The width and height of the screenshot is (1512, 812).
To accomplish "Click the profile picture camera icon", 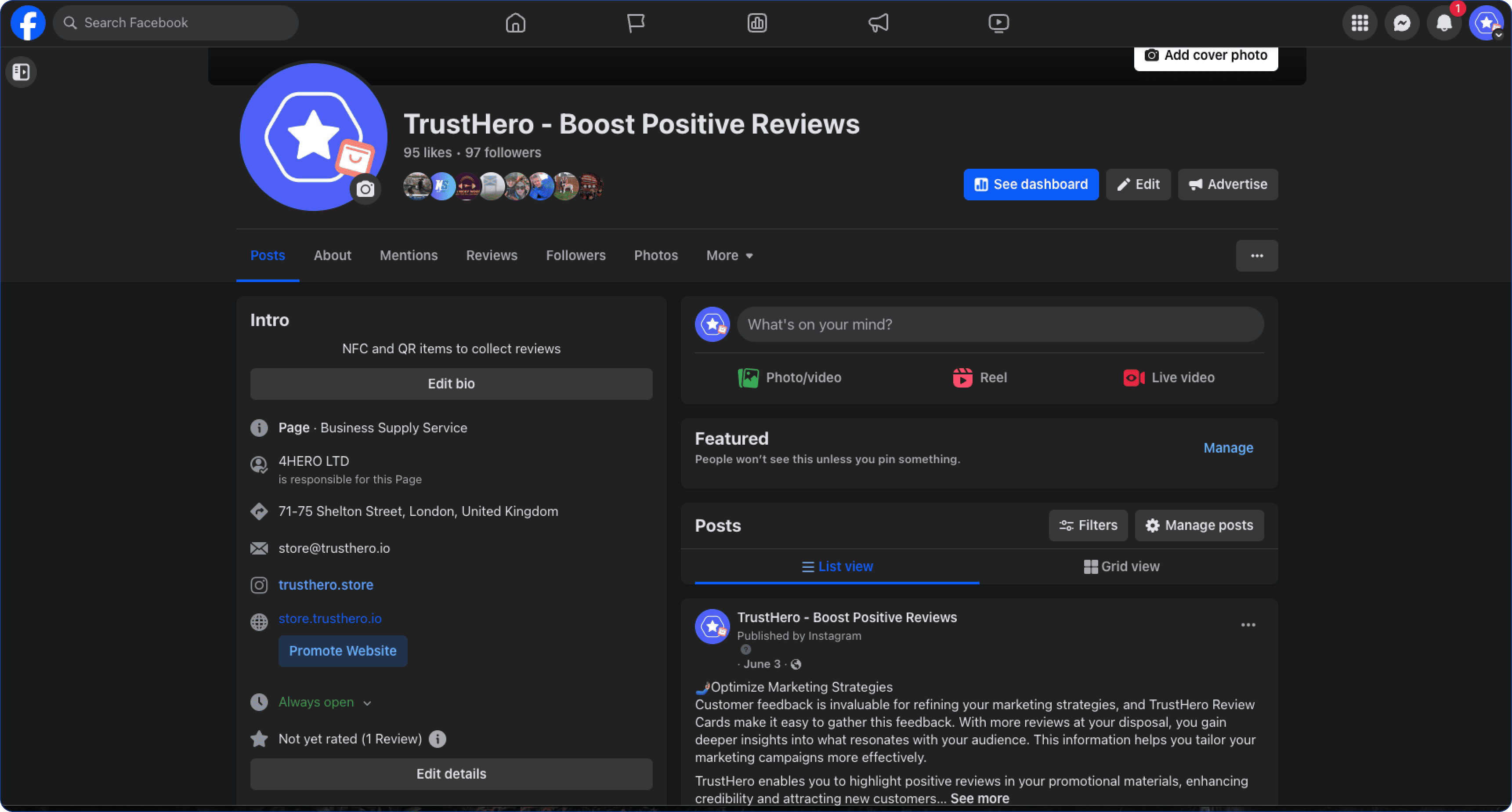I will click(x=365, y=189).
